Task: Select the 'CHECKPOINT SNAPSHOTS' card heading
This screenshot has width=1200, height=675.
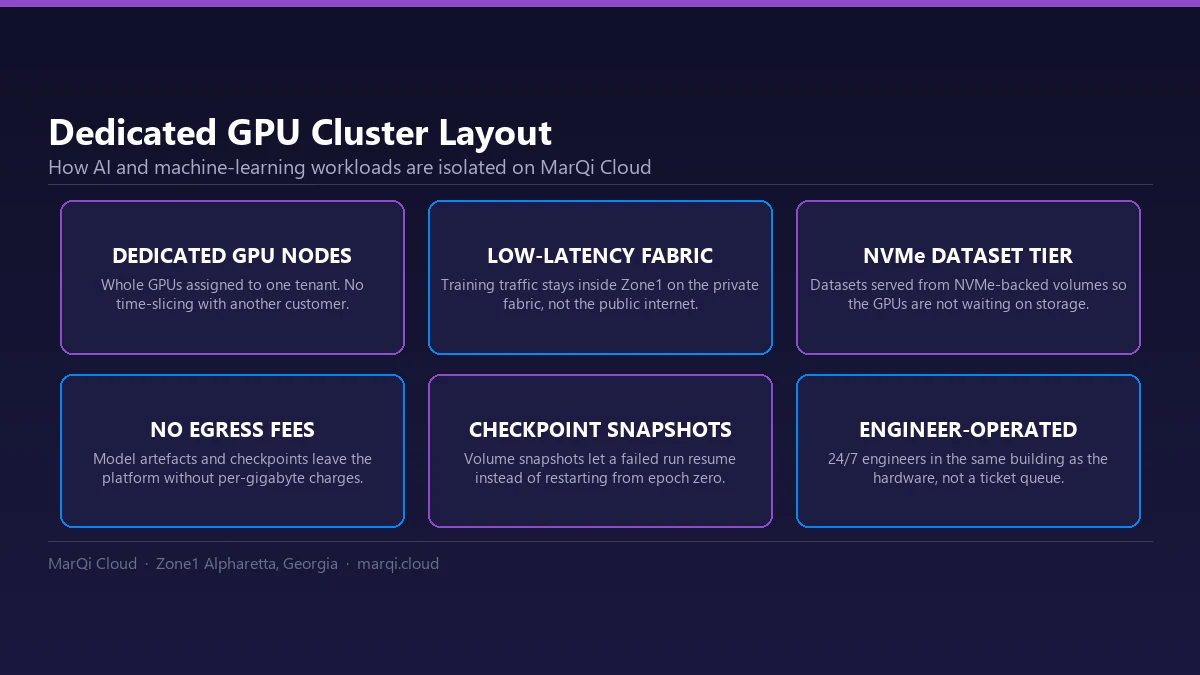Action: click(600, 430)
